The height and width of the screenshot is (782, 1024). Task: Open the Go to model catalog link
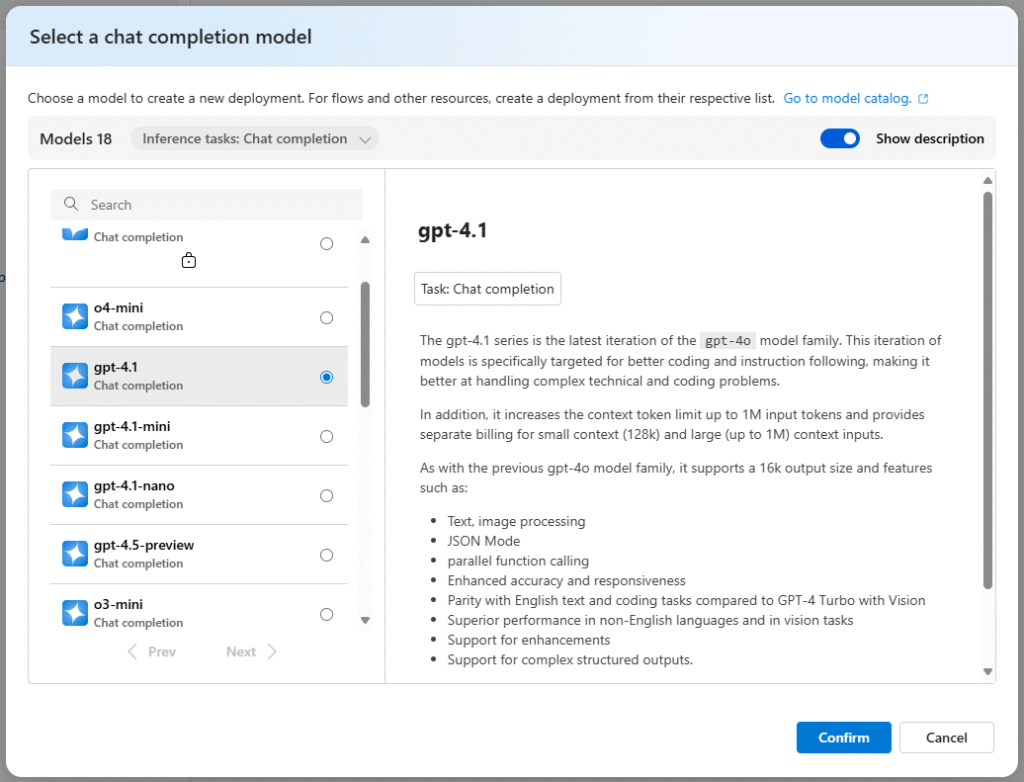846,99
